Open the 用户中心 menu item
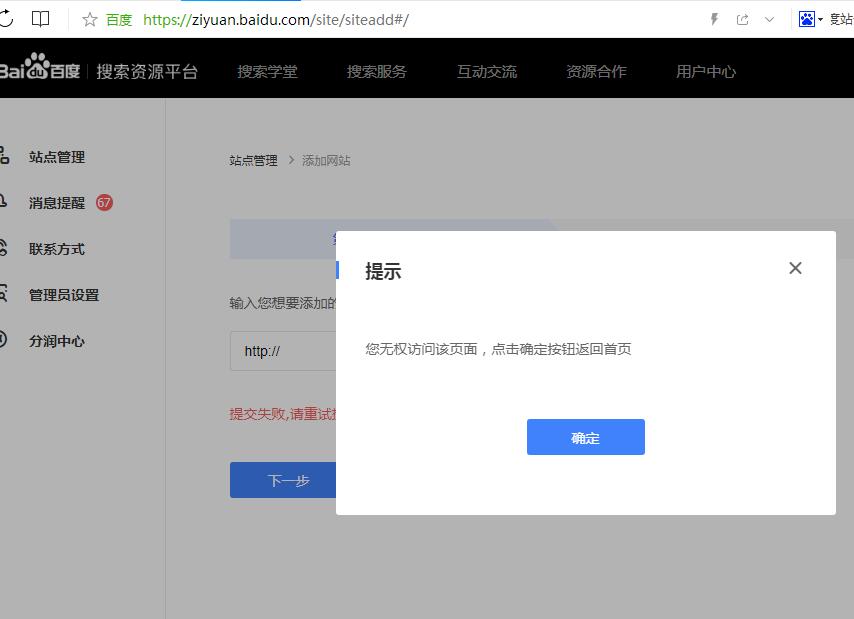 706,71
